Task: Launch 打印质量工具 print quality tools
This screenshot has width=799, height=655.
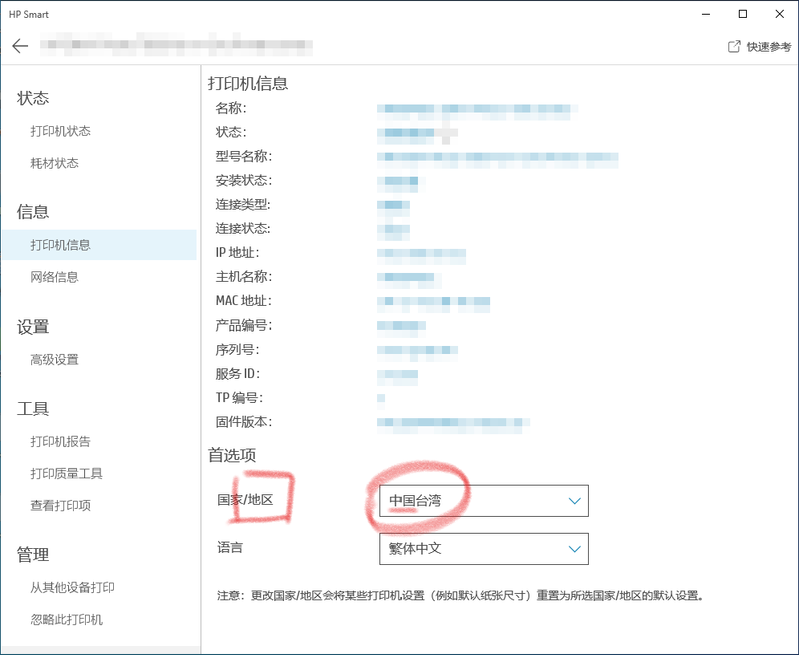Action: [x=67, y=473]
